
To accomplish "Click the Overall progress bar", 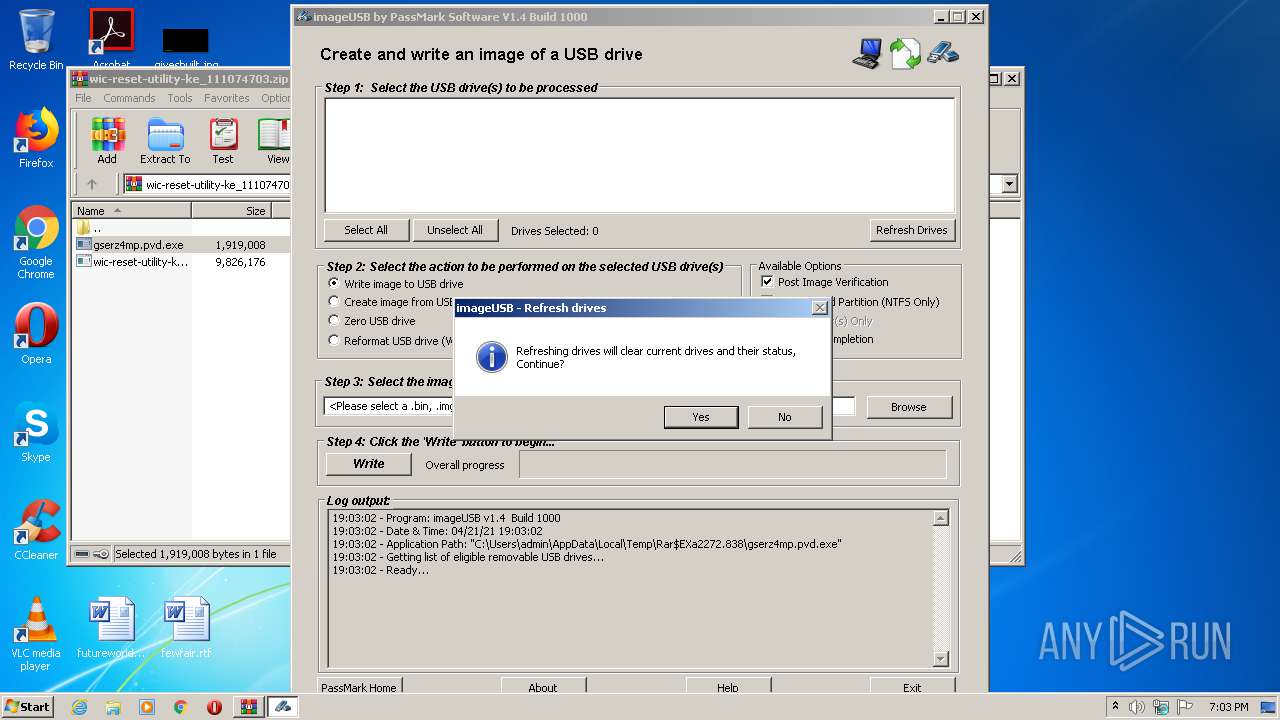I will coord(732,464).
